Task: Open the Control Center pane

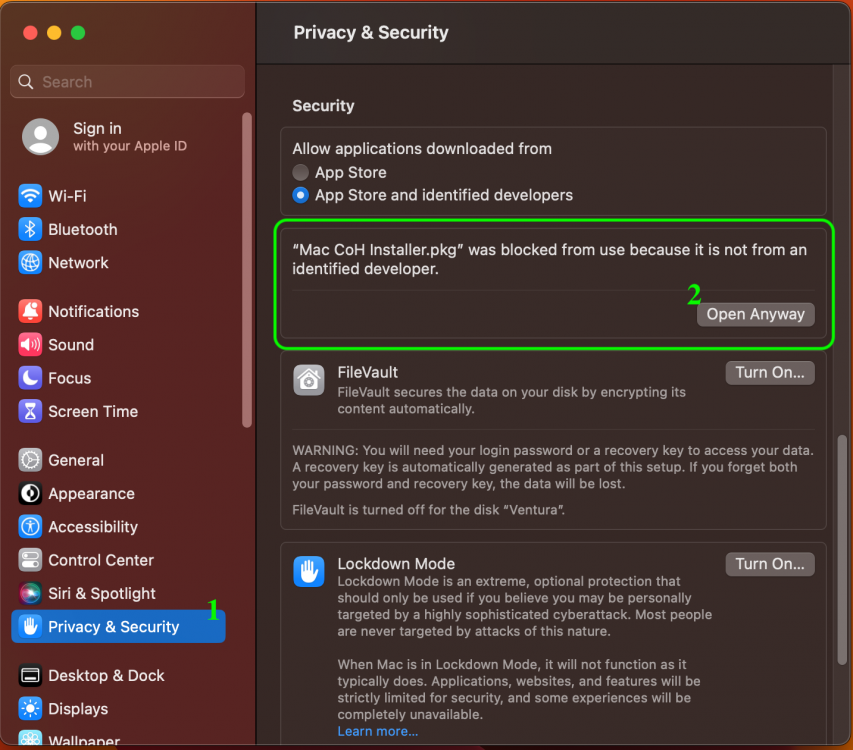Action: tap(101, 560)
